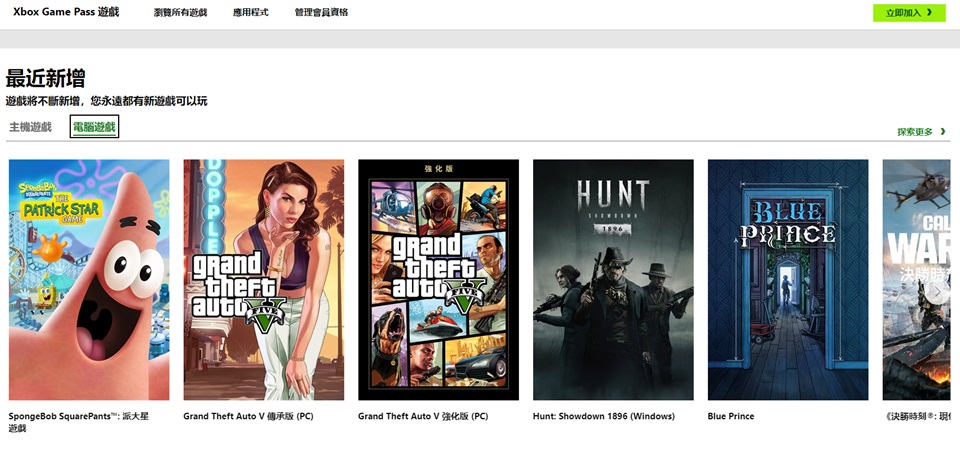This screenshot has width=960, height=450.
Task: Open the 瀏覽所有遊戲 menu item
Action: coord(181,13)
